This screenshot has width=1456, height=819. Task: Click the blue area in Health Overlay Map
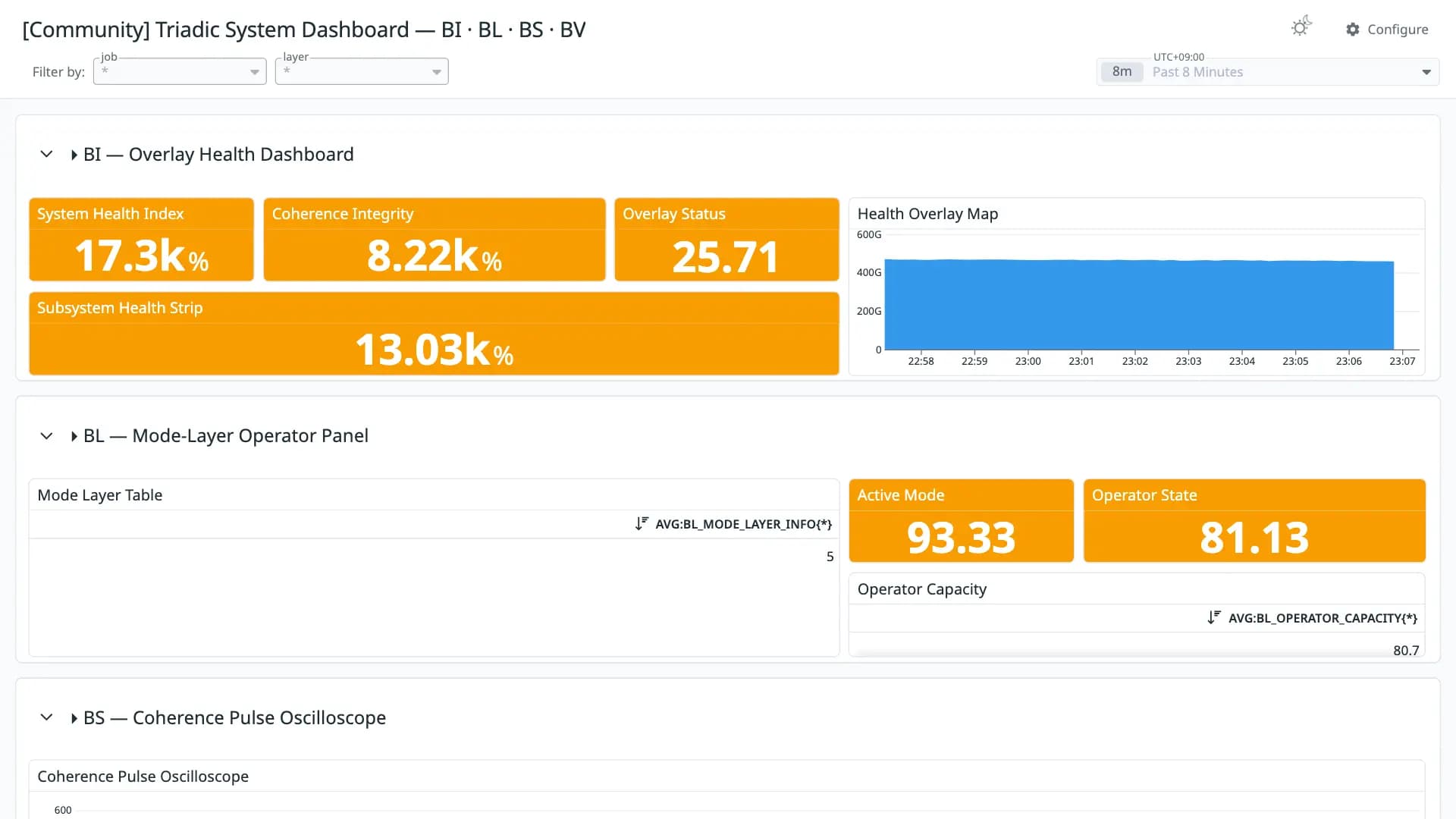click(1139, 305)
